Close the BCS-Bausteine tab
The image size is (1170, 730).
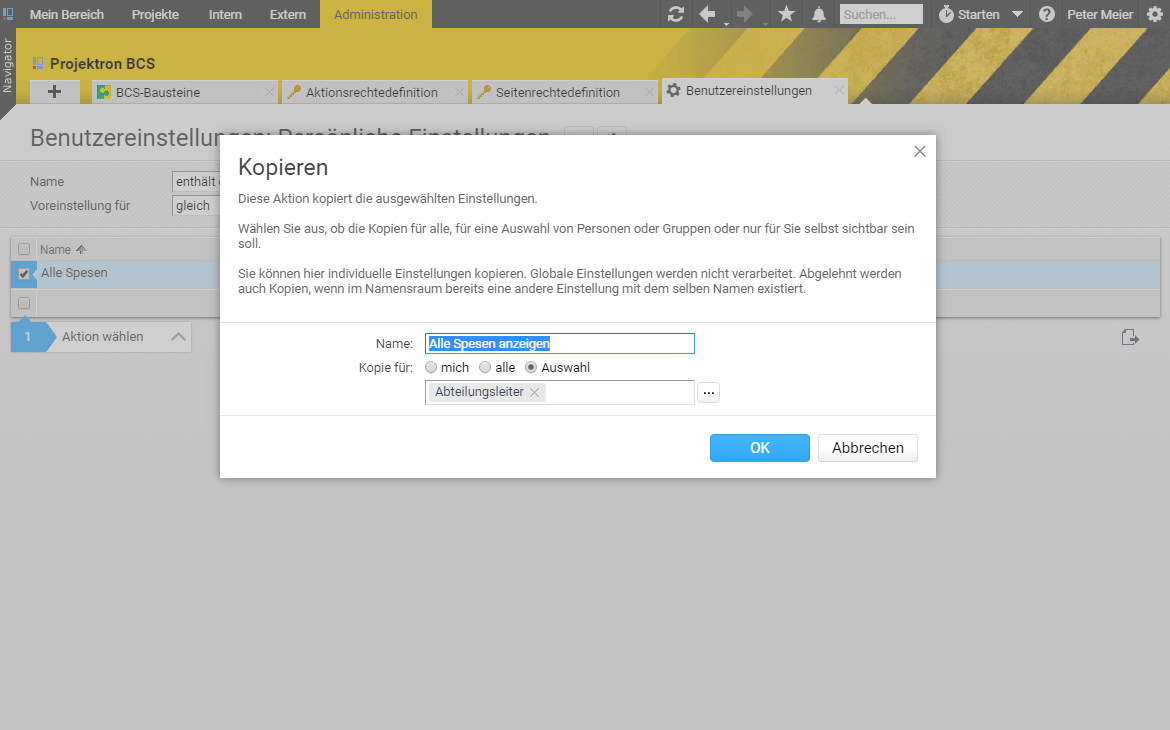point(269,92)
